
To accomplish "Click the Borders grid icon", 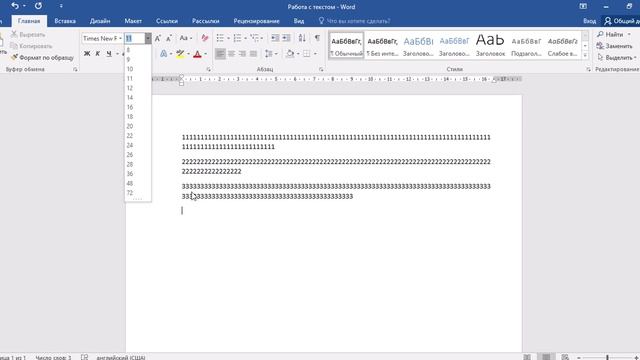I will coord(307,53).
